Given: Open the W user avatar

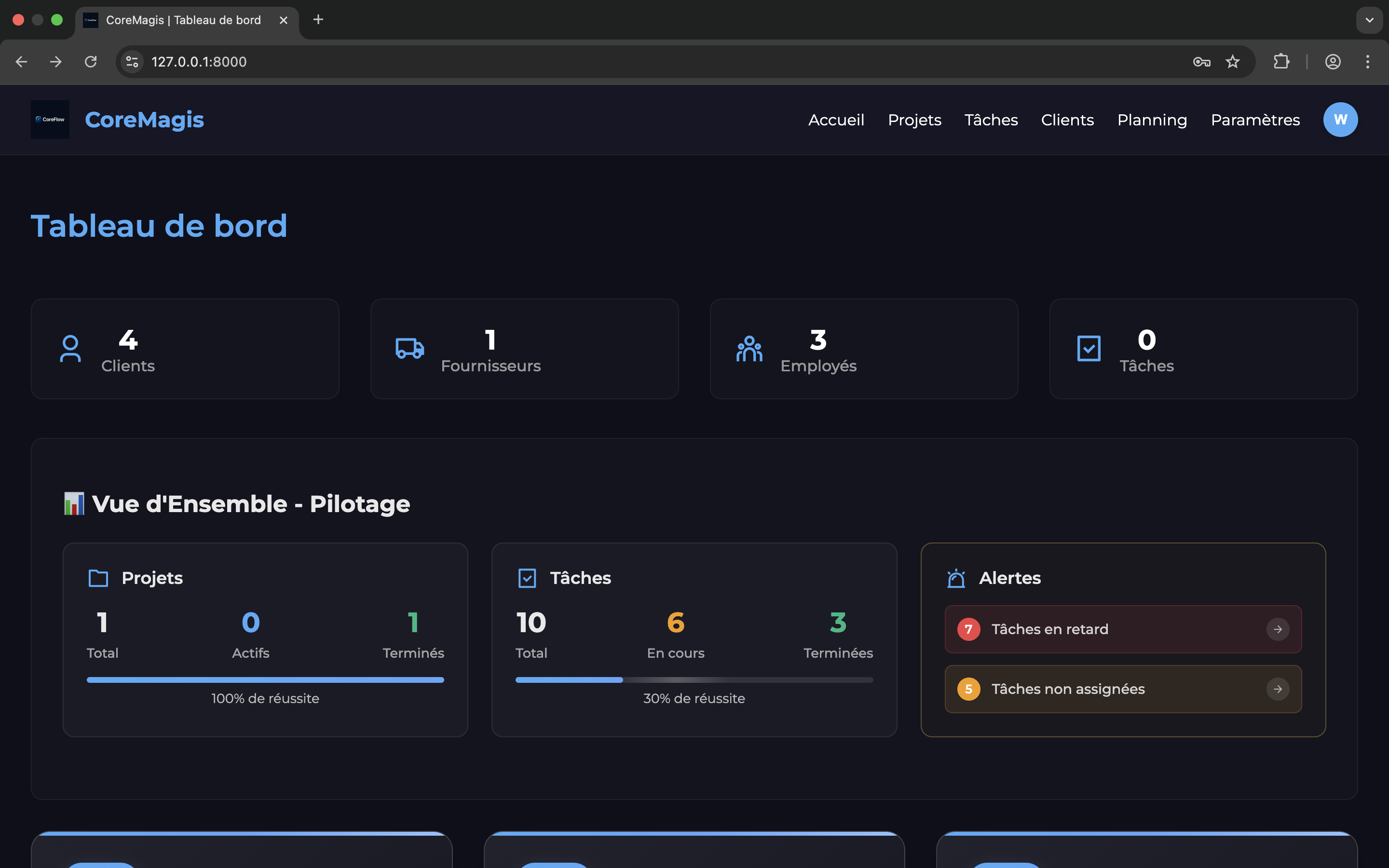Looking at the screenshot, I should click(1340, 120).
